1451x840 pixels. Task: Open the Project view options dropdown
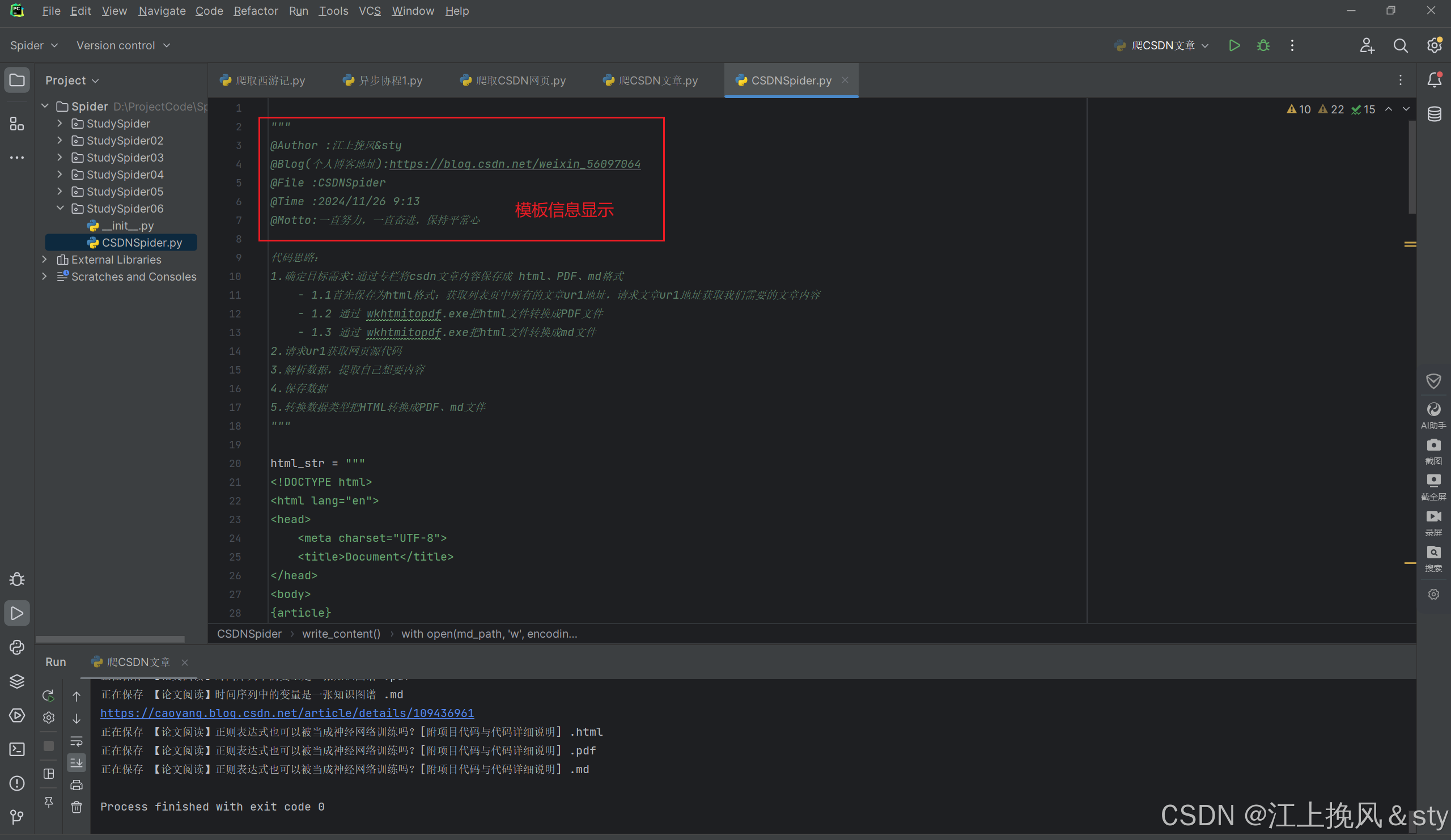point(72,80)
